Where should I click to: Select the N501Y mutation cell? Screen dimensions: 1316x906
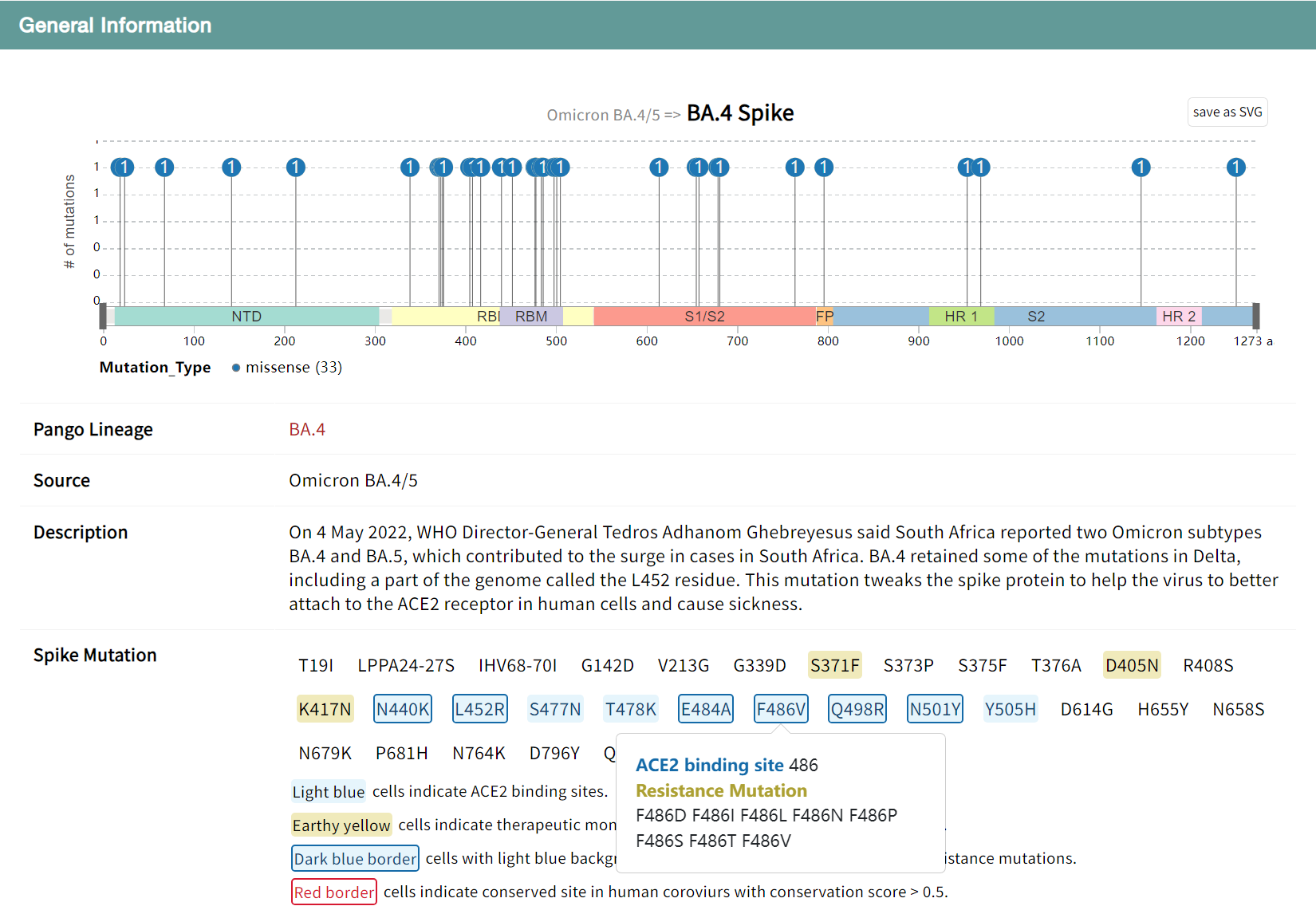[x=935, y=709]
